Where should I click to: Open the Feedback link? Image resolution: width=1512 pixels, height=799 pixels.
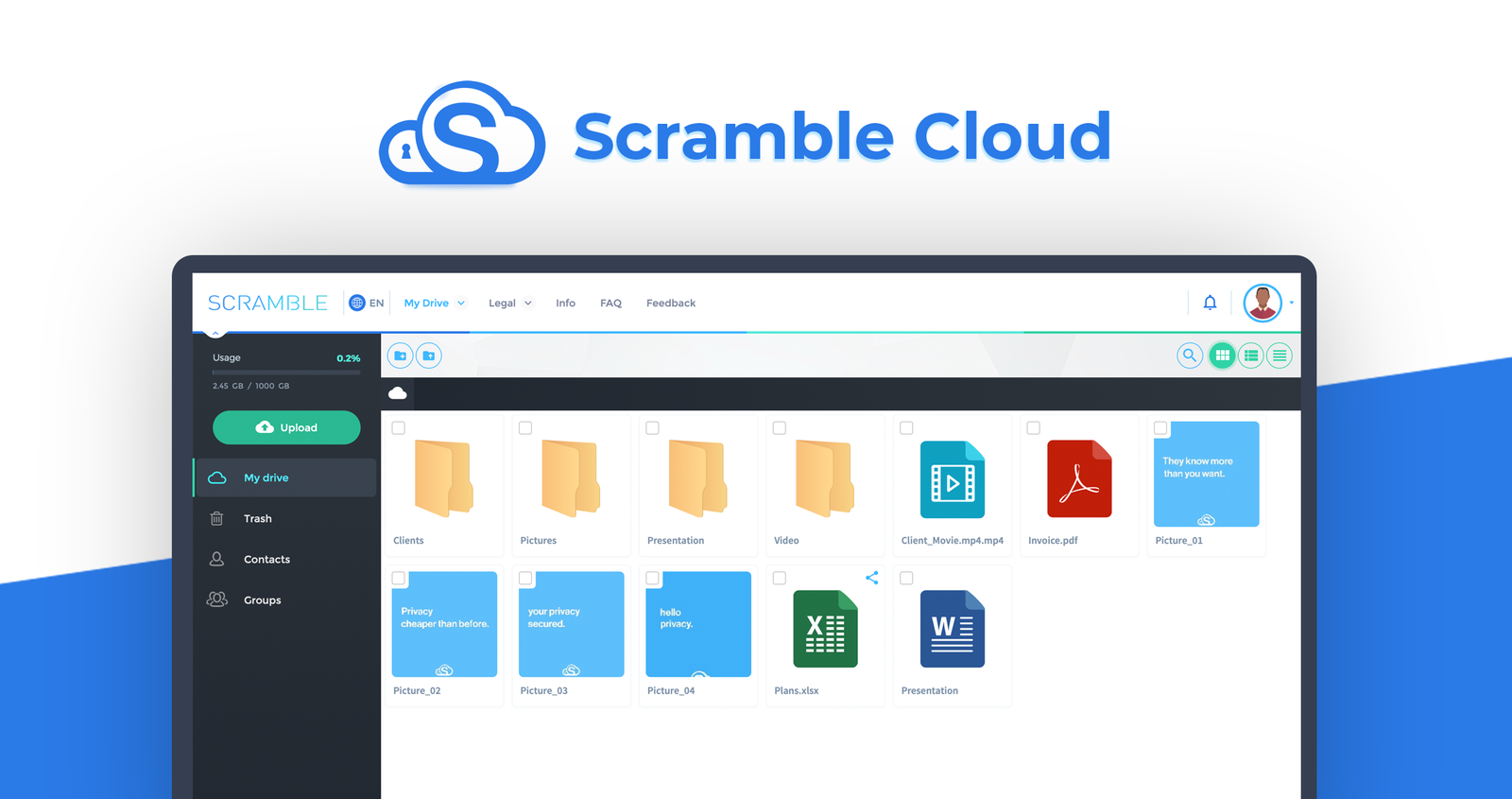pyautogui.click(x=670, y=304)
